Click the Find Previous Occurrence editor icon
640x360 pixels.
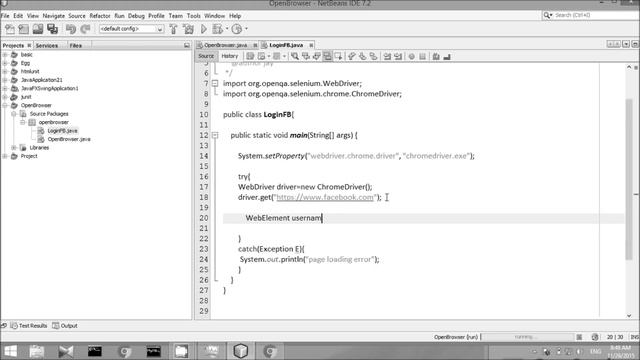[305, 56]
